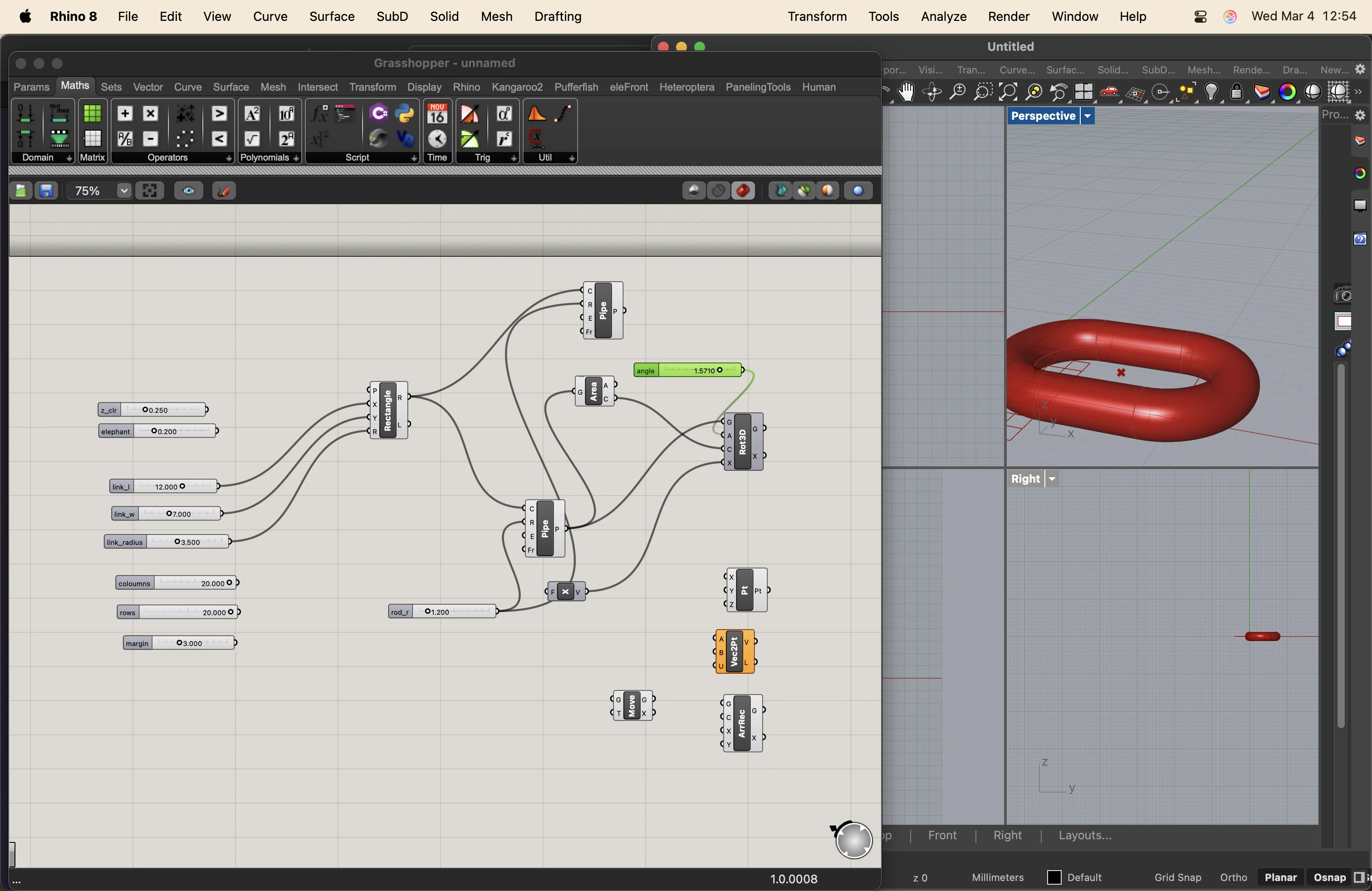This screenshot has height=891, width=1372.
Task: Click the Zoom Extents icon in Rhino toolbar
Action: [1008, 92]
